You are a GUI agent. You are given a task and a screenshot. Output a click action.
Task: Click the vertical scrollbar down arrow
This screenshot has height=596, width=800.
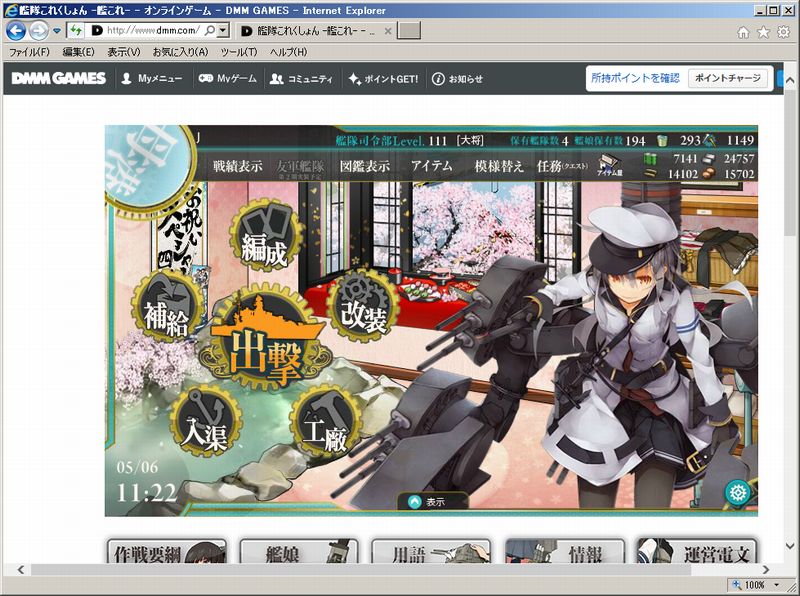point(789,545)
